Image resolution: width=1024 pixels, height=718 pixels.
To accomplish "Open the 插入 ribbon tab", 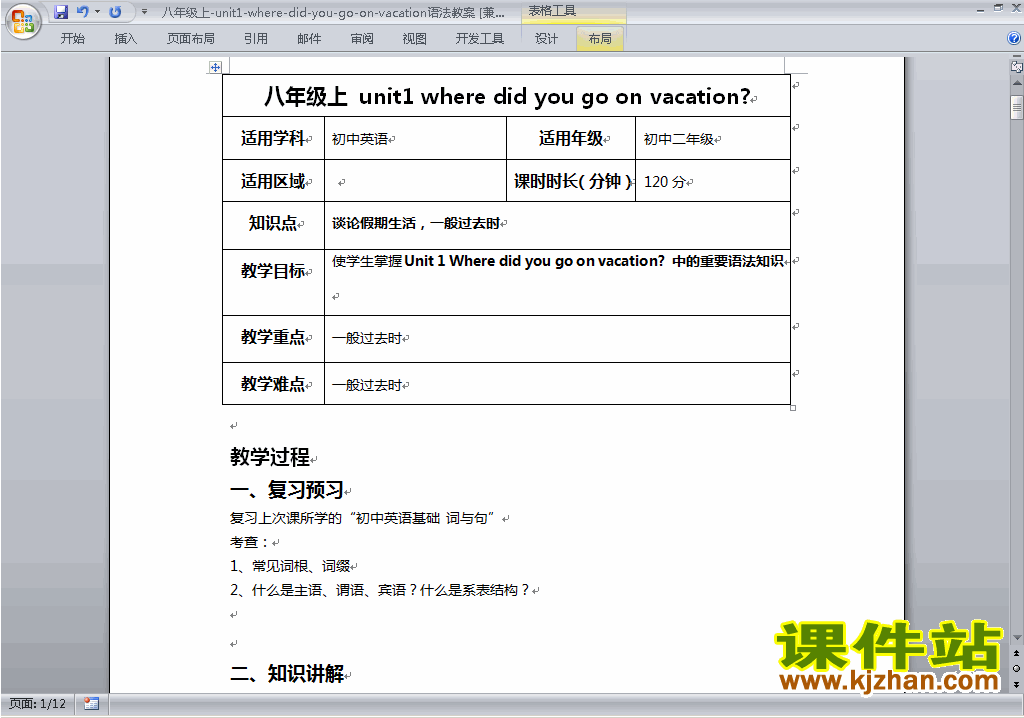I will pos(125,39).
